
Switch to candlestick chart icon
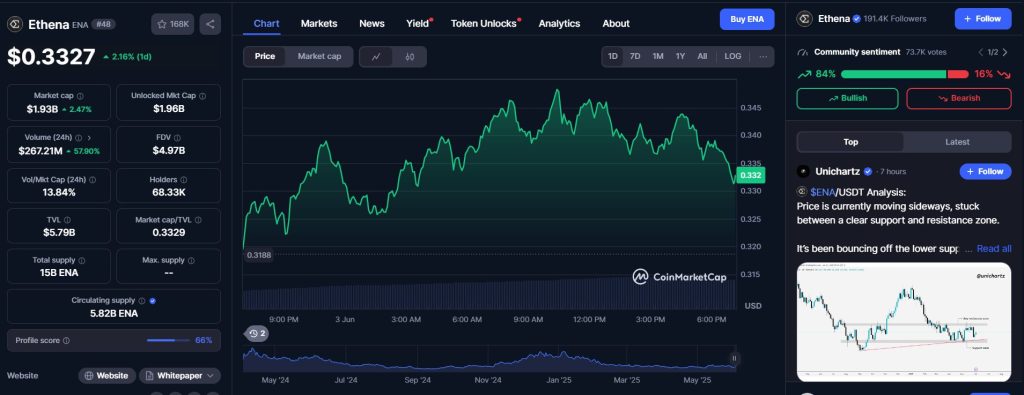pos(409,57)
